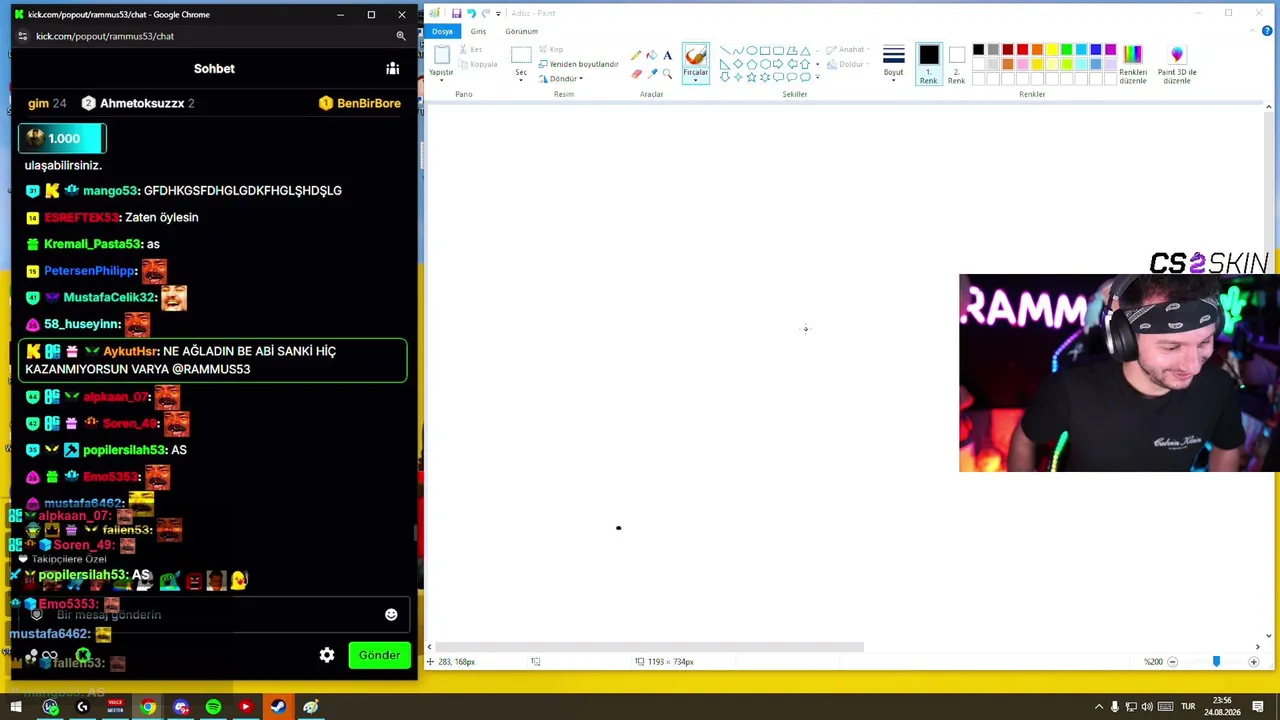The image size is (1280, 720).
Task: Open the Paint help question mark icon
Action: (x=1268, y=31)
